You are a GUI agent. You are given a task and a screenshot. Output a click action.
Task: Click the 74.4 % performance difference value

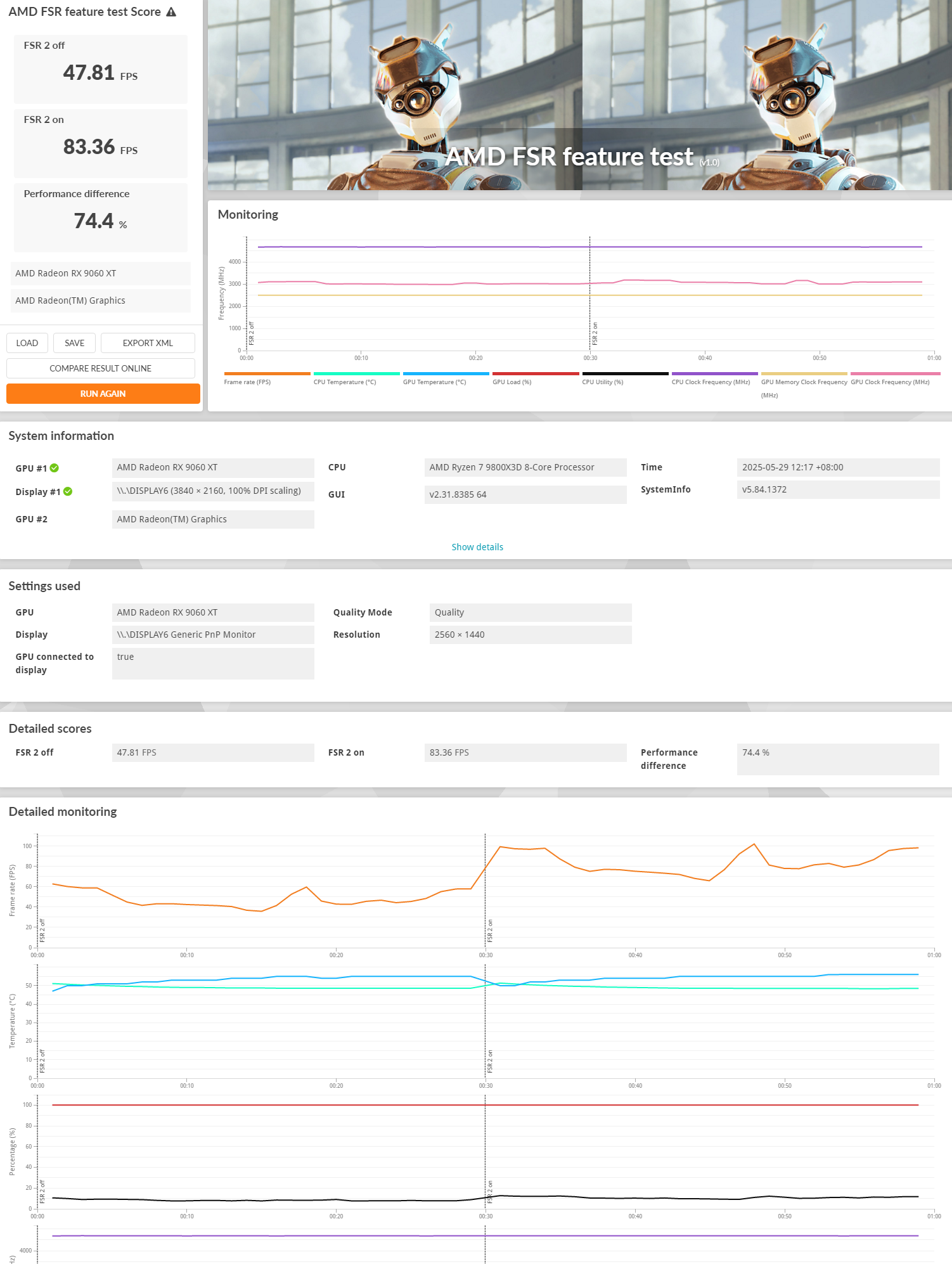tap(100, 221)
